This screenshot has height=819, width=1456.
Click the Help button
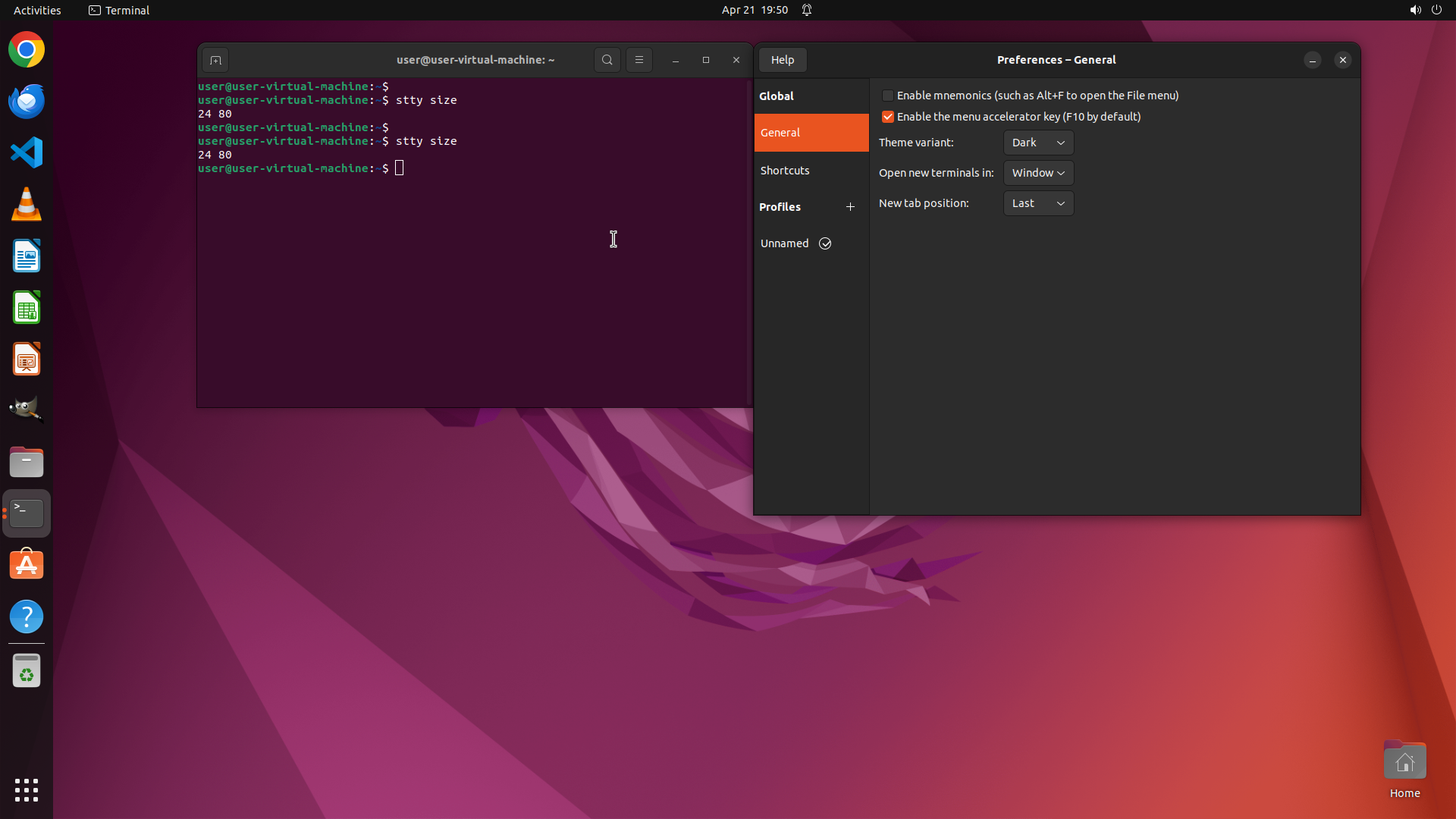783,60
